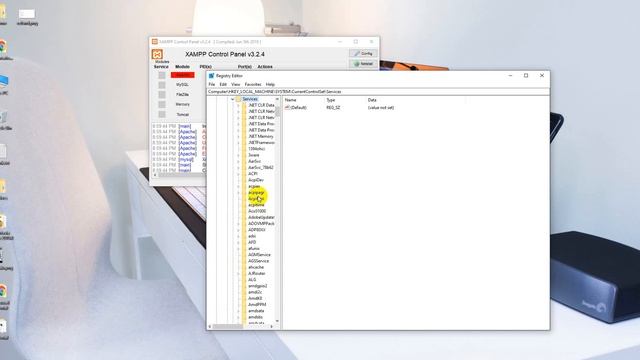This screenshot has width=640, height=360.
Task: Click the (value not set) data cell
Action: pyautogui.click(x=381, y=108)
